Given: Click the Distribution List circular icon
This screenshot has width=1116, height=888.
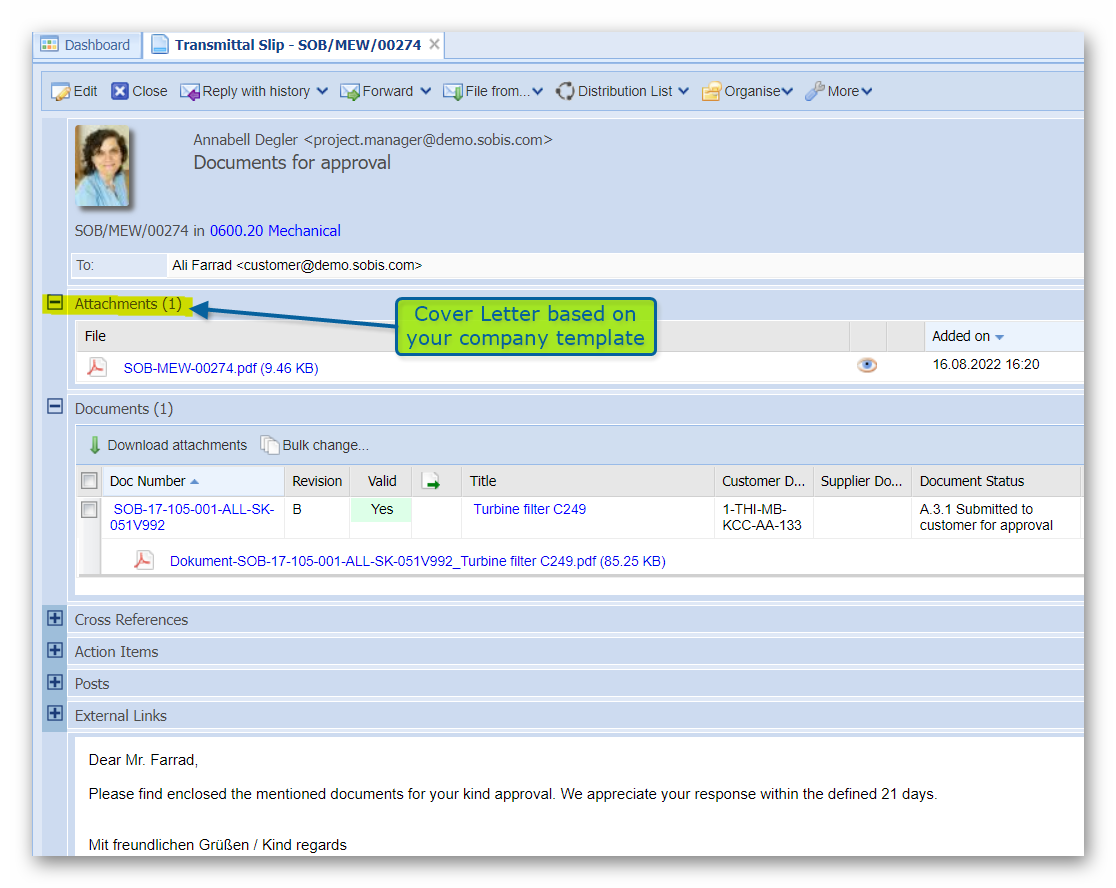Looking at the screenshot, I should point(565,91).
